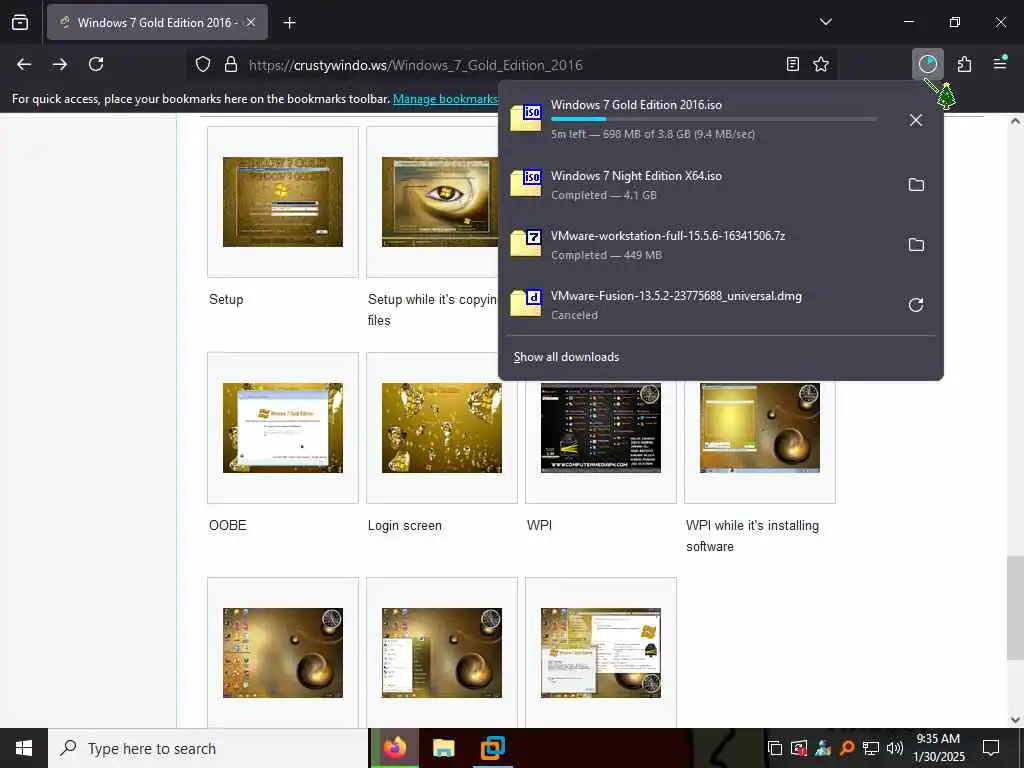The height and width of the screenshot is (768, 1024).
Task: Open the WPI screenshot thumbnail
Action: tap(601, 428)
